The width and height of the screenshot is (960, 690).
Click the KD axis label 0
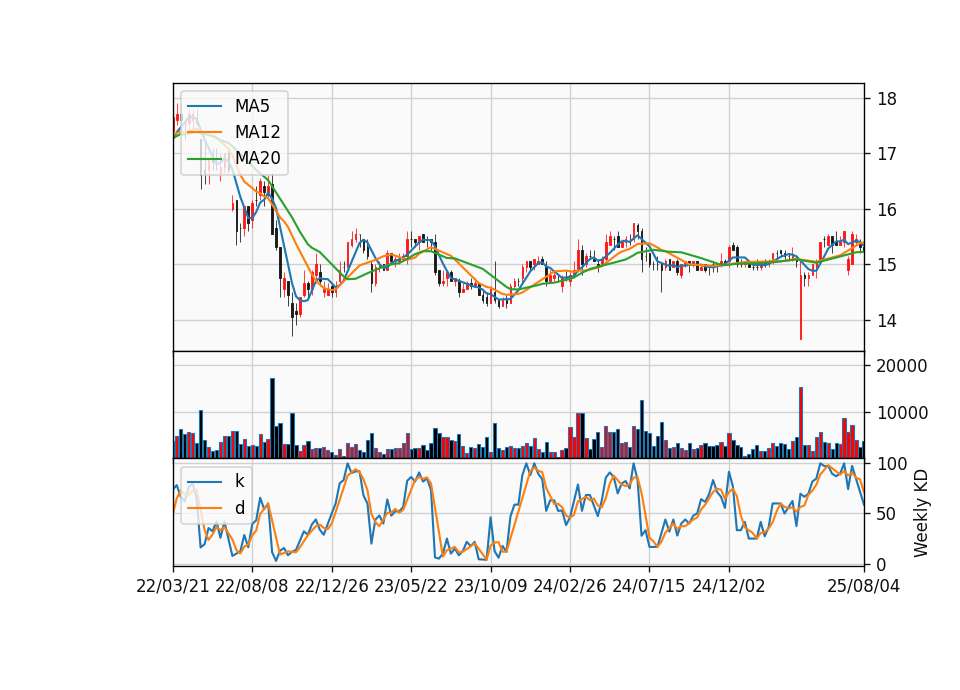point(882,564)
